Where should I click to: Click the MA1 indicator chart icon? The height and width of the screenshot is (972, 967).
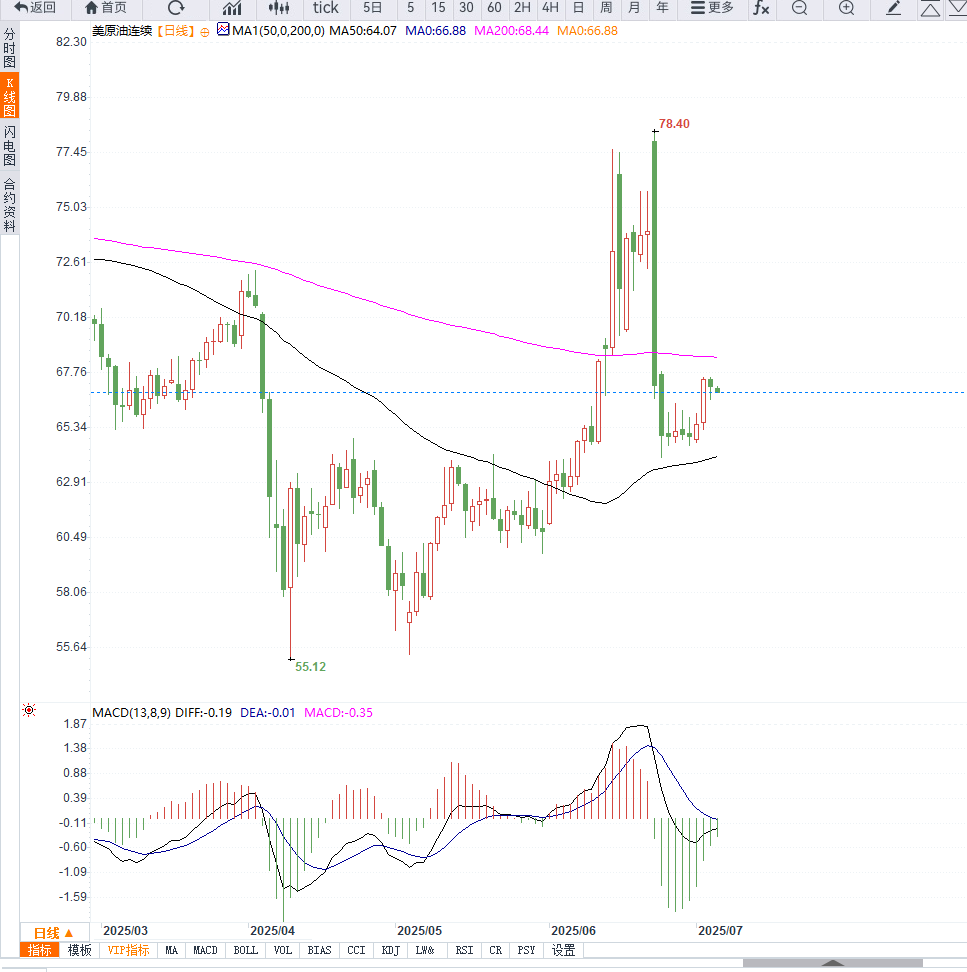pyautogui.click(x=223, y=31)
